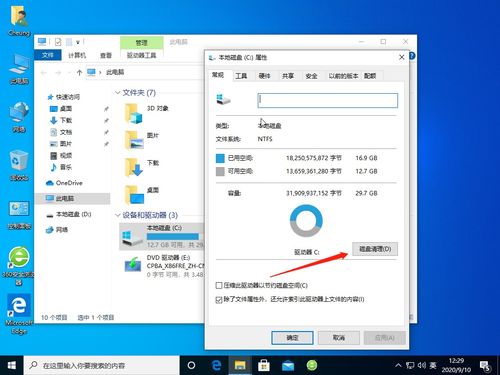The image size is (500, 375).
Task: Focus the drive label text field
Action: (328, 100)
